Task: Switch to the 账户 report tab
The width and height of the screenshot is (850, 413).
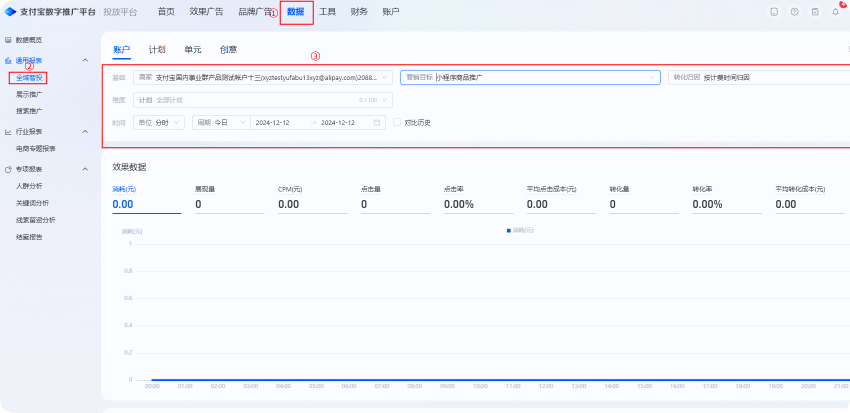Action: pos(121,49)
